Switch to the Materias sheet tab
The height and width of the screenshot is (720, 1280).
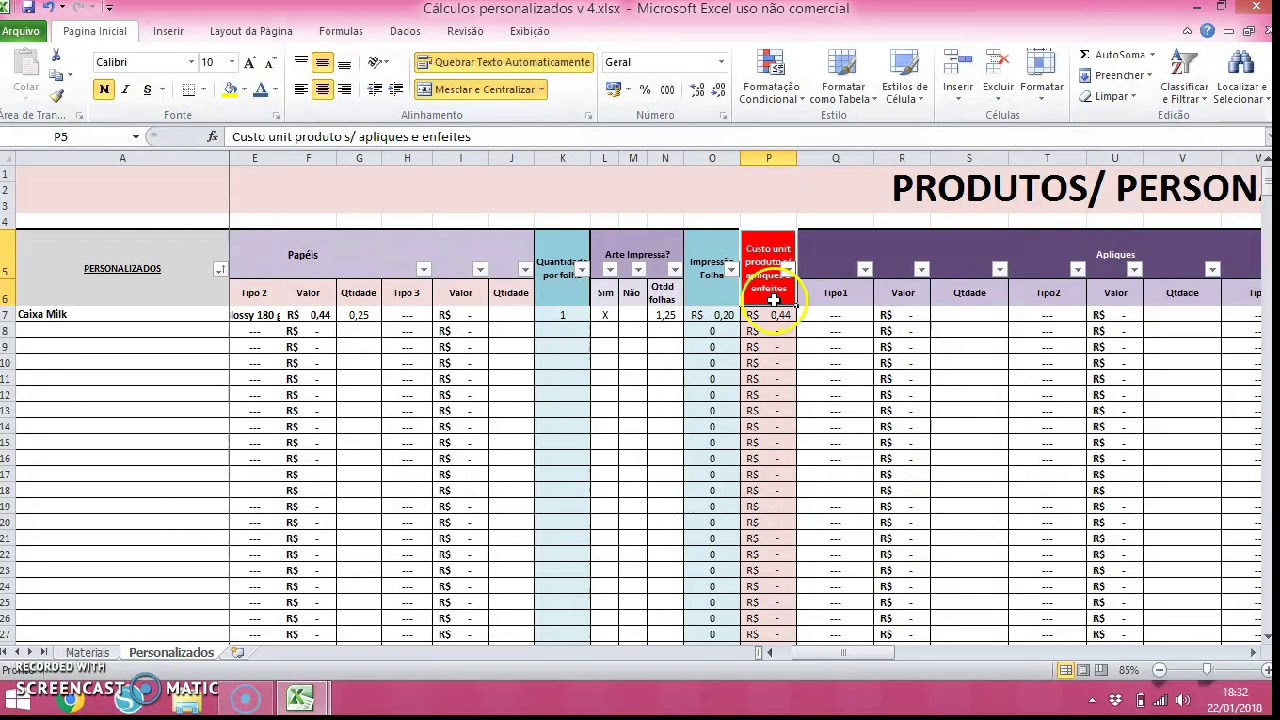pos(87,652)
